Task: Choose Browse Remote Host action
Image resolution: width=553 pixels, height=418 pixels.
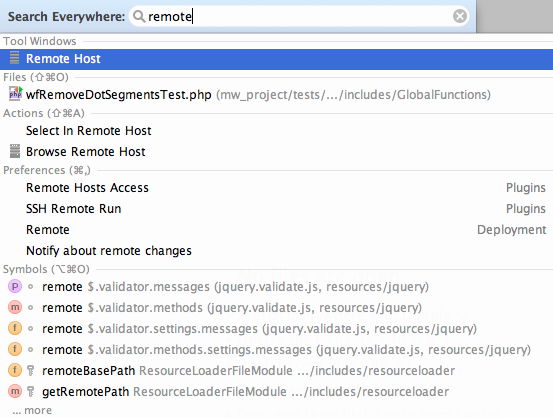Action: coord(276,152)
